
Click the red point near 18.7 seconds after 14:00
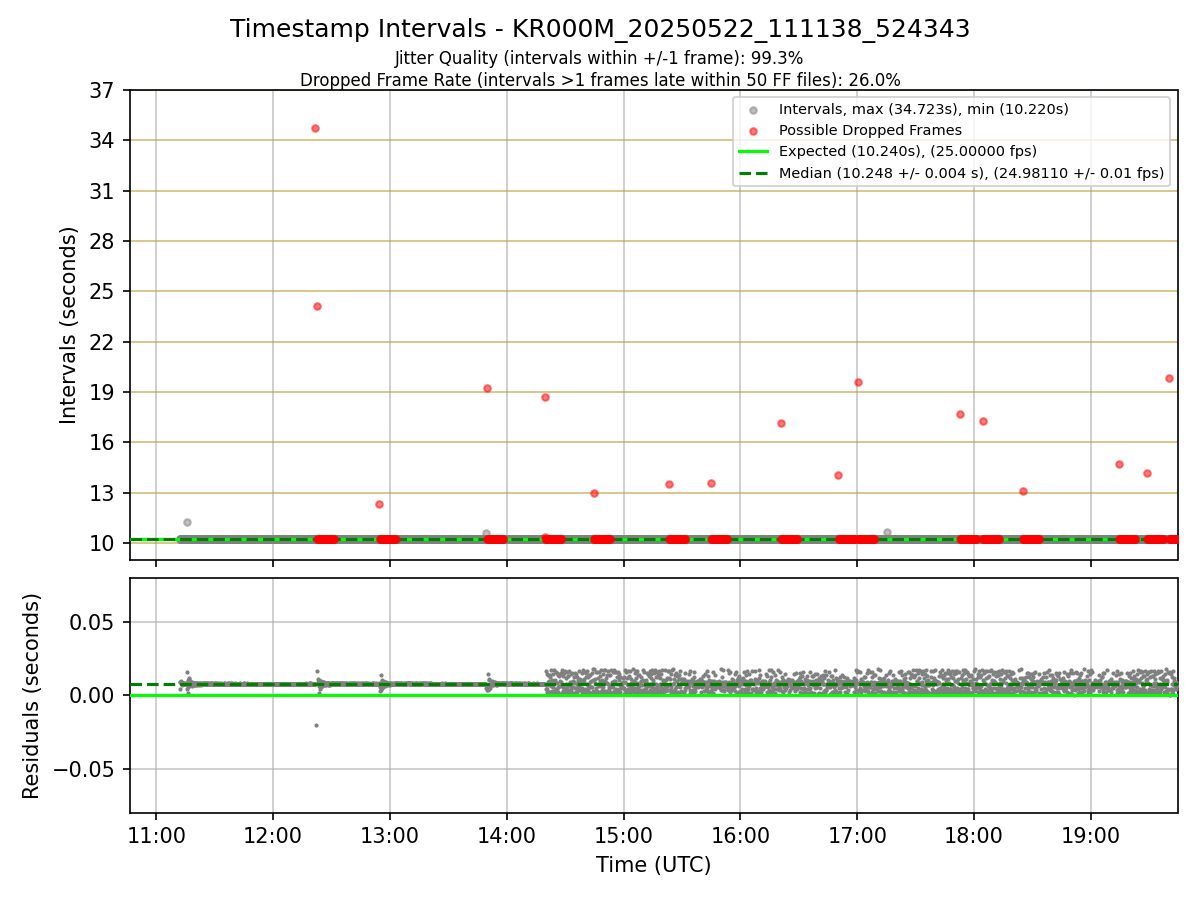[x=545, y=397]
